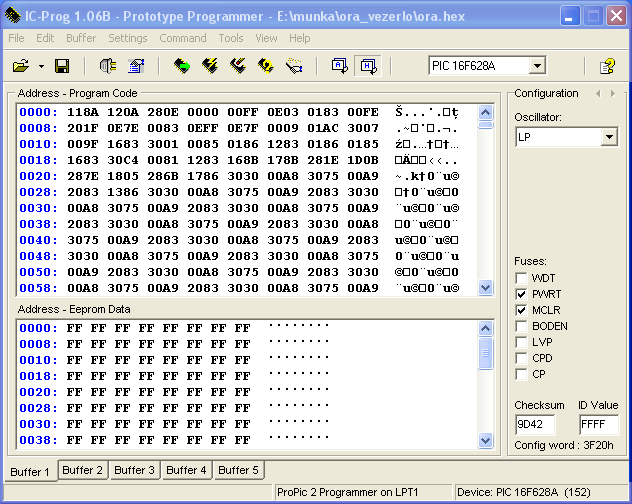
Task: Uncheck the MCLR fuse
Action: point(521,310)
